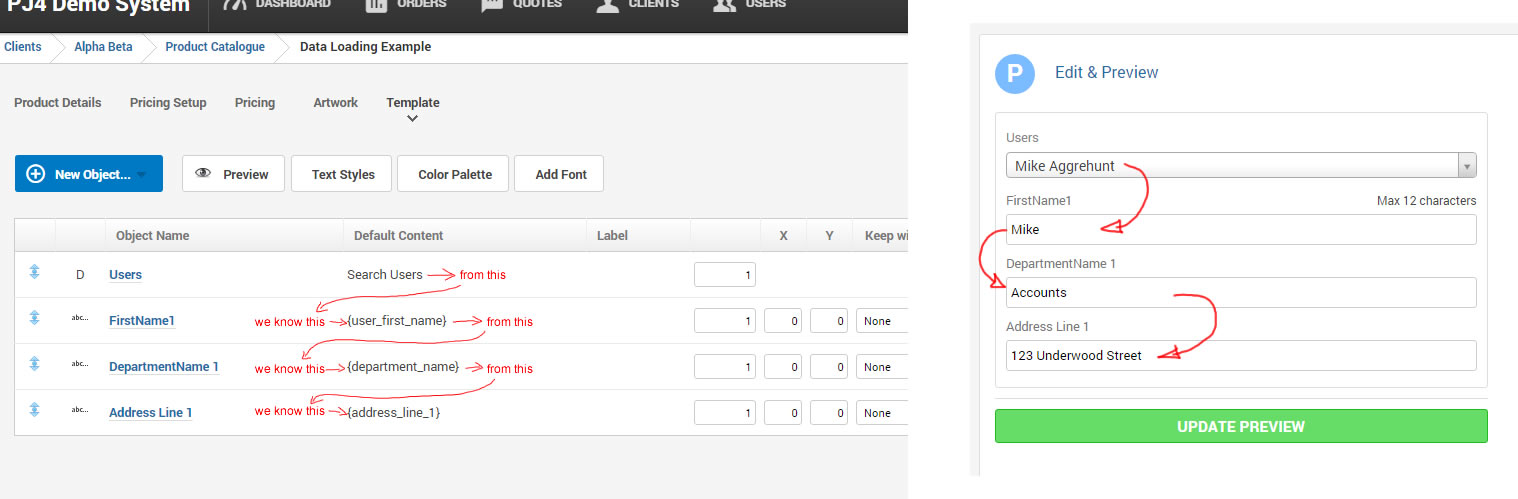The height and width of the screenshot is (499, 1518).
Task: Click the DepartmentName 1 field containing Accounts
Action: 1241,292
